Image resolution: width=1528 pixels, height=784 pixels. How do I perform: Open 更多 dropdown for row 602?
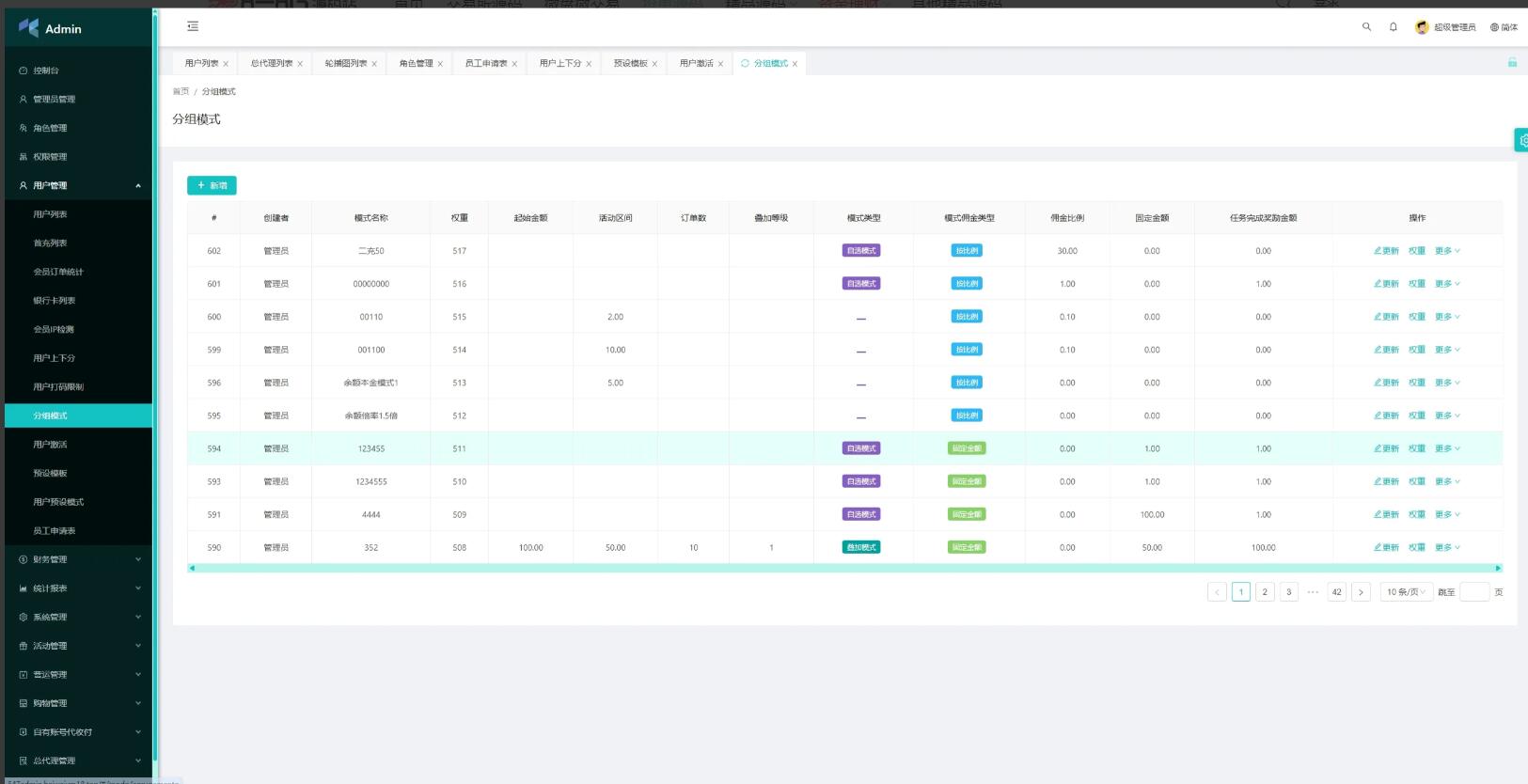coord(1447,251)
